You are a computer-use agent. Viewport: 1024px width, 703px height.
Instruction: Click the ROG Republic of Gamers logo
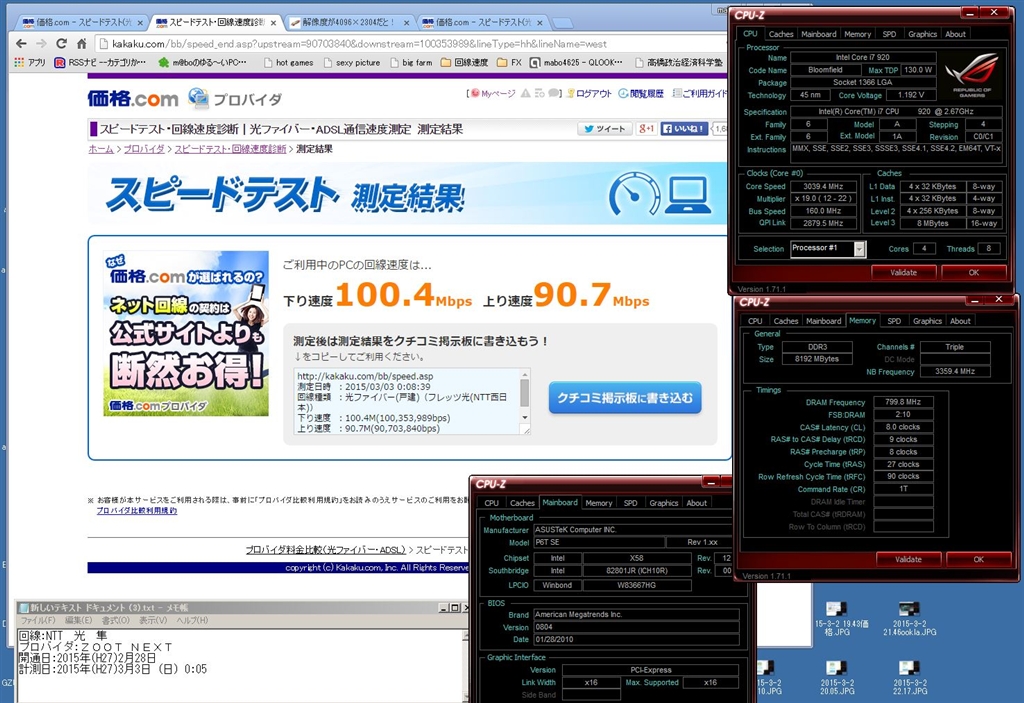point(972,75)
